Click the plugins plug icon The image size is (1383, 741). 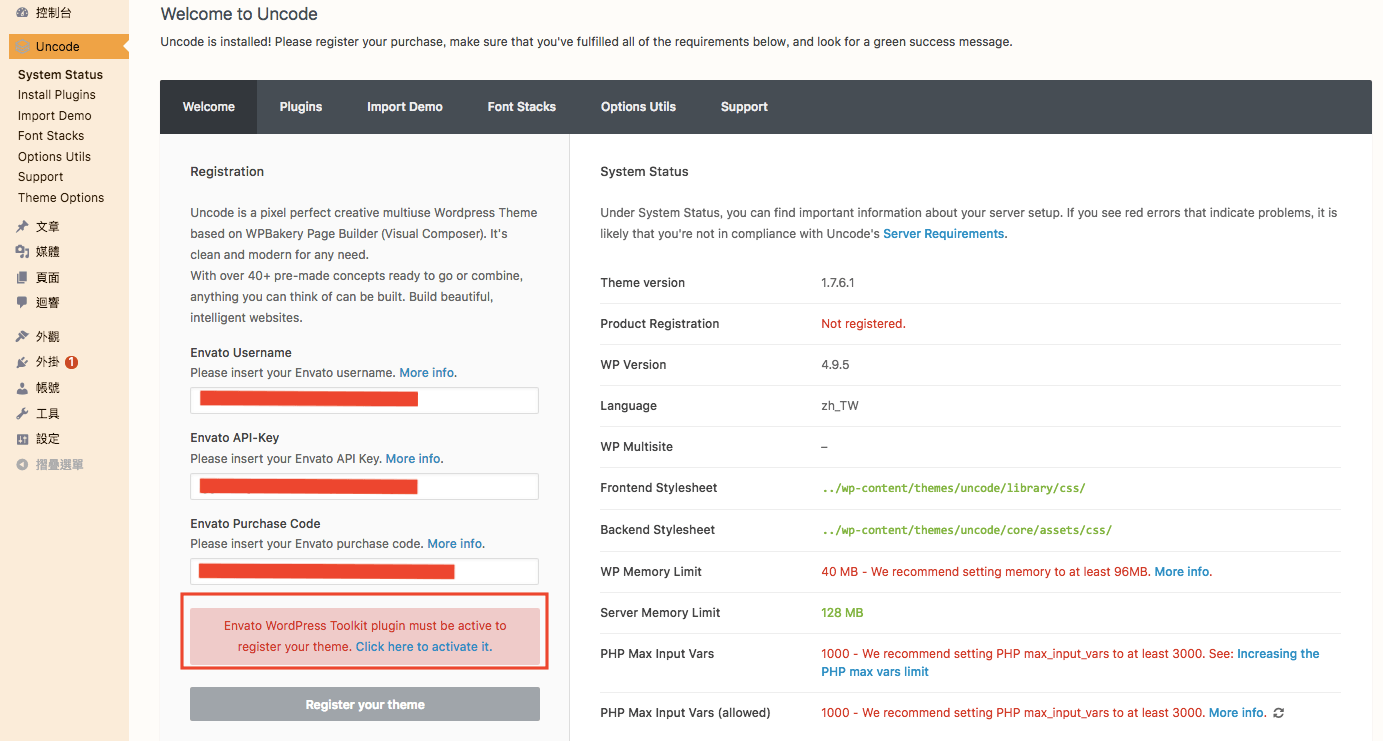tap(22, 362)
